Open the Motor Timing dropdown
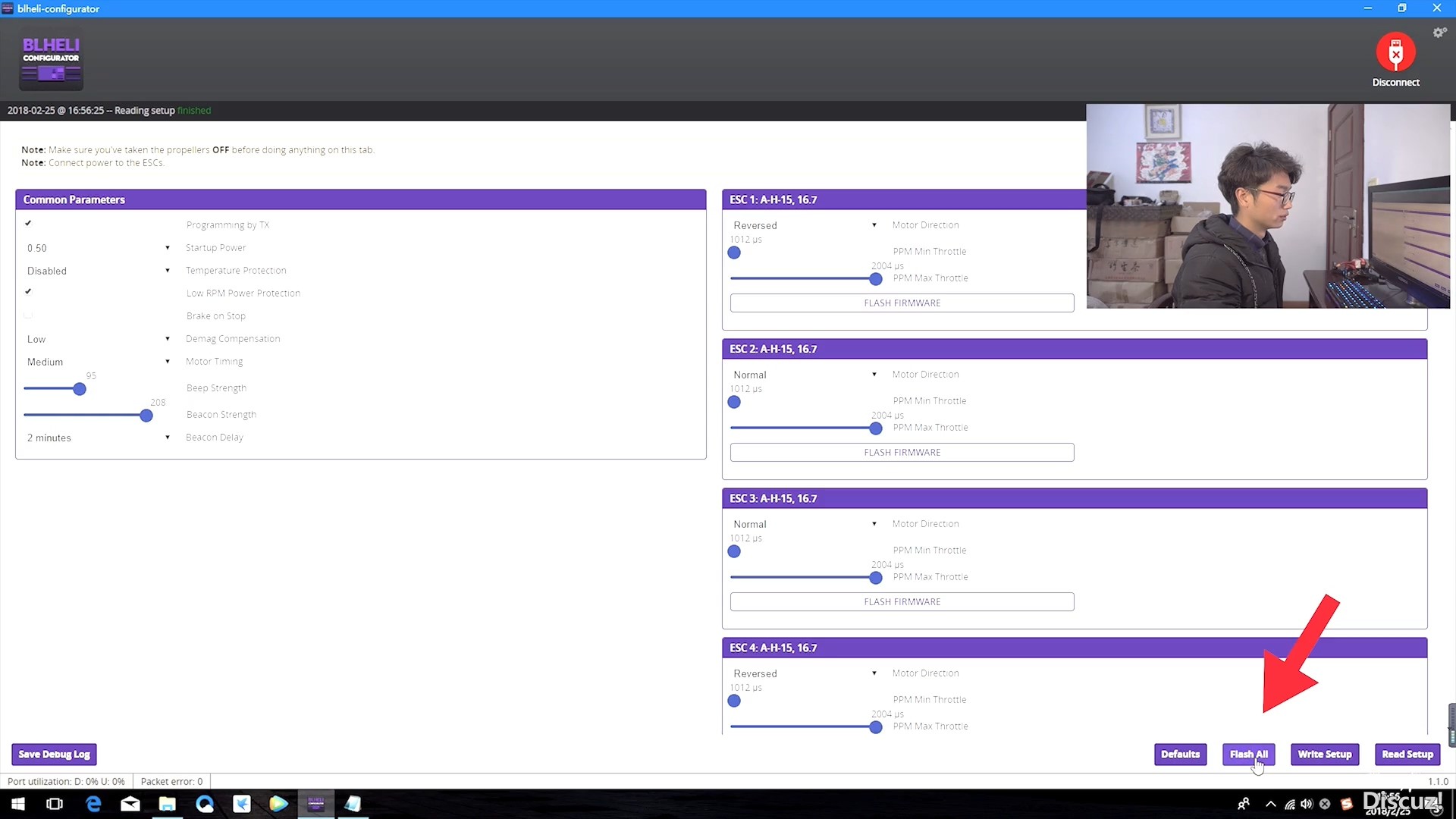The height and width of the screenshot is (819, 1456). tap(99, 362)
